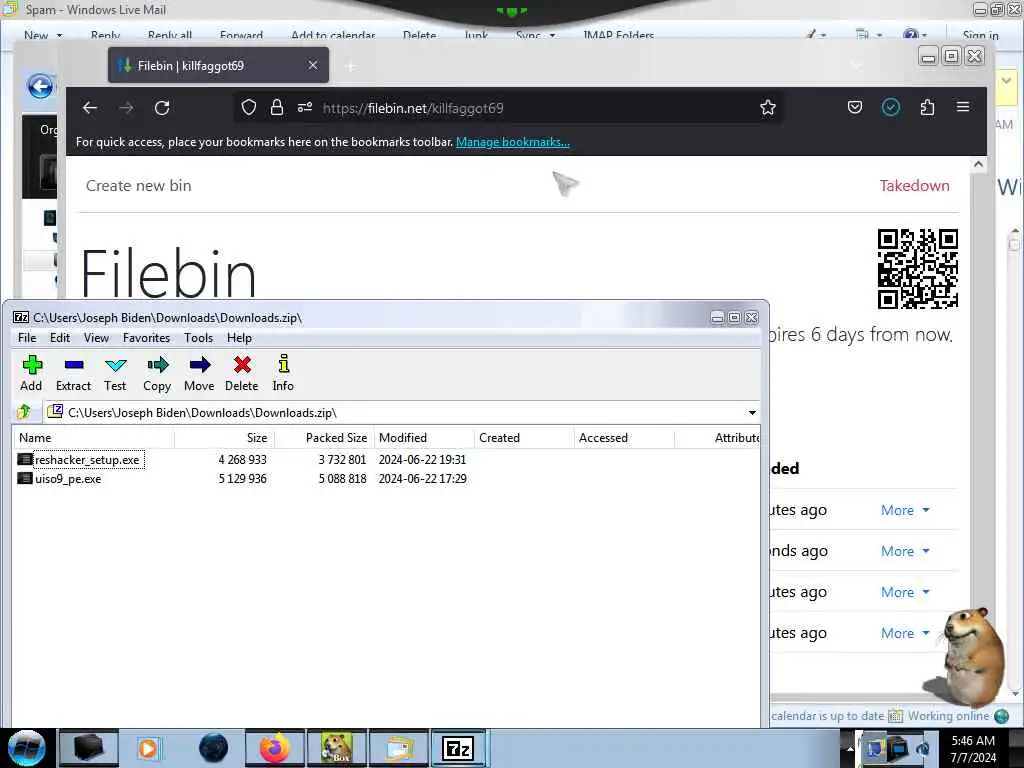The image size is (1024, 768).
Task: Sort by the Accessed column header
Action: [x=624, y=438]
